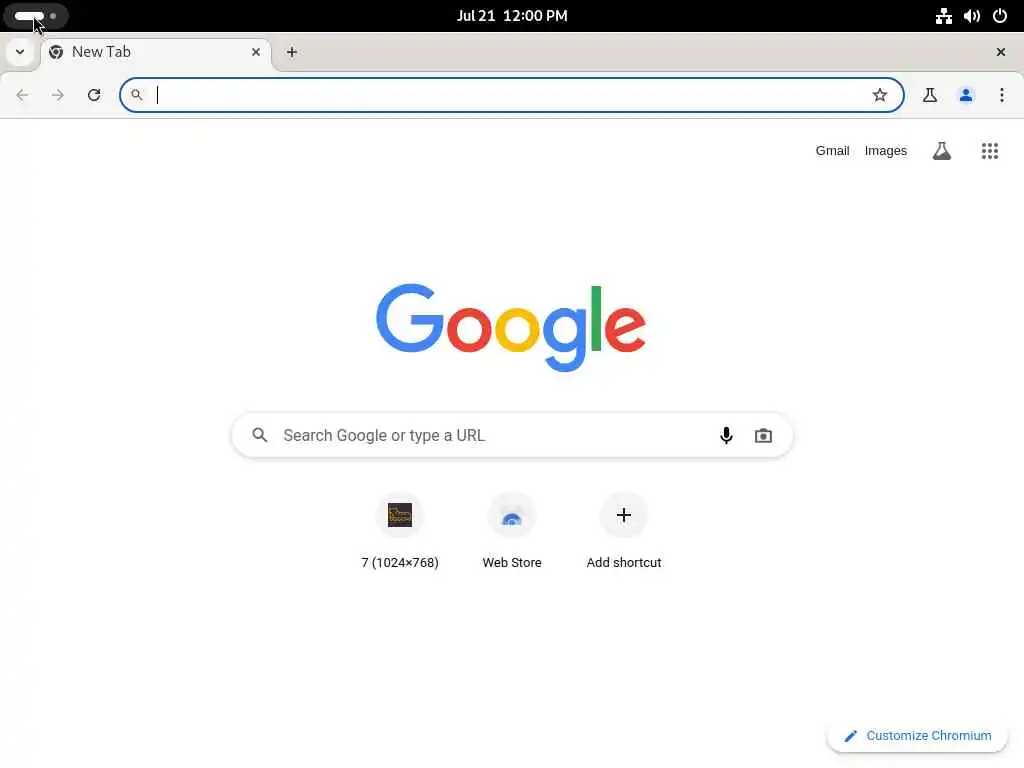Start voice search with the microphone

[x=726, y=435]
